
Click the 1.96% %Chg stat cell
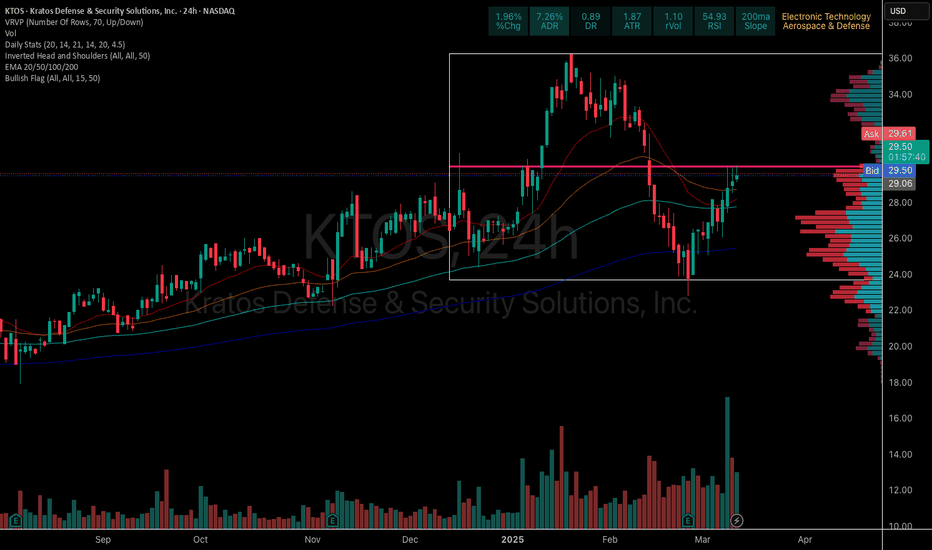(508, 21)
